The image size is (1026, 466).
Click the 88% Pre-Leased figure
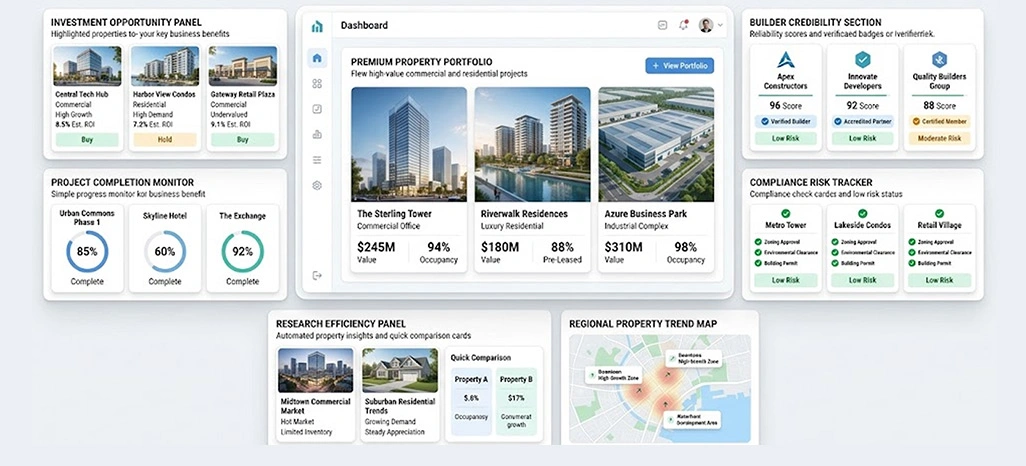click(x=563, y=247)
